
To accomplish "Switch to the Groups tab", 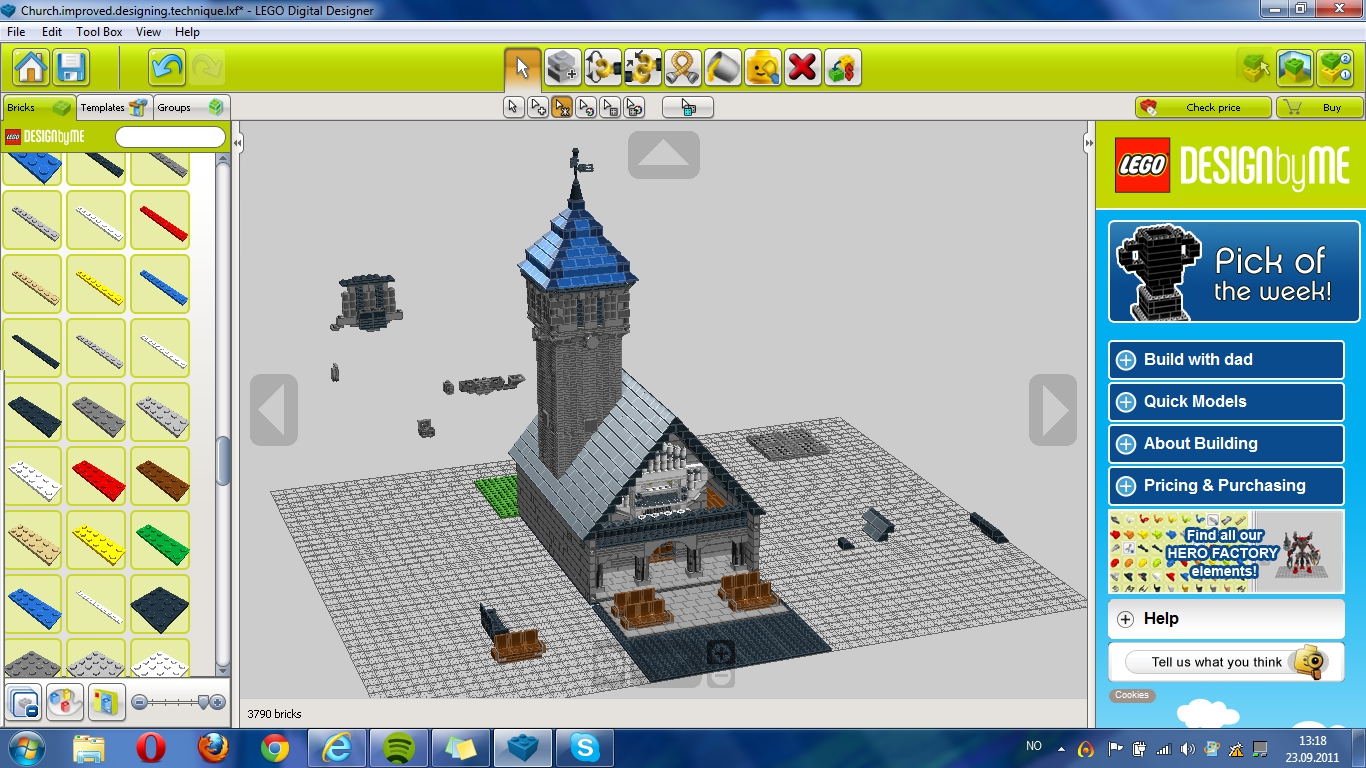I will [191, 107].
